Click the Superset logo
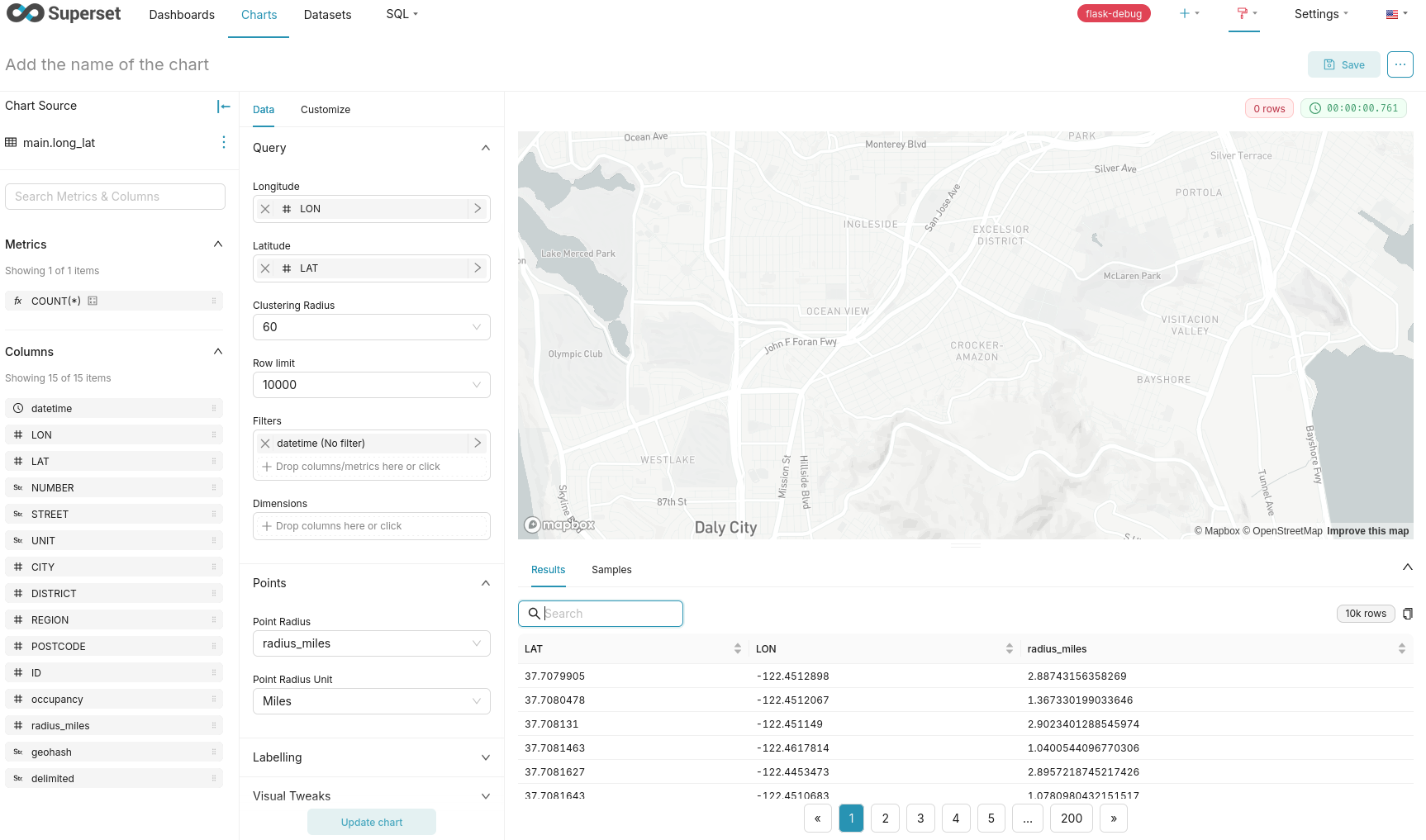Viewport: 1426px width, 840px height. pyautogui.click(x=64, y=13)
